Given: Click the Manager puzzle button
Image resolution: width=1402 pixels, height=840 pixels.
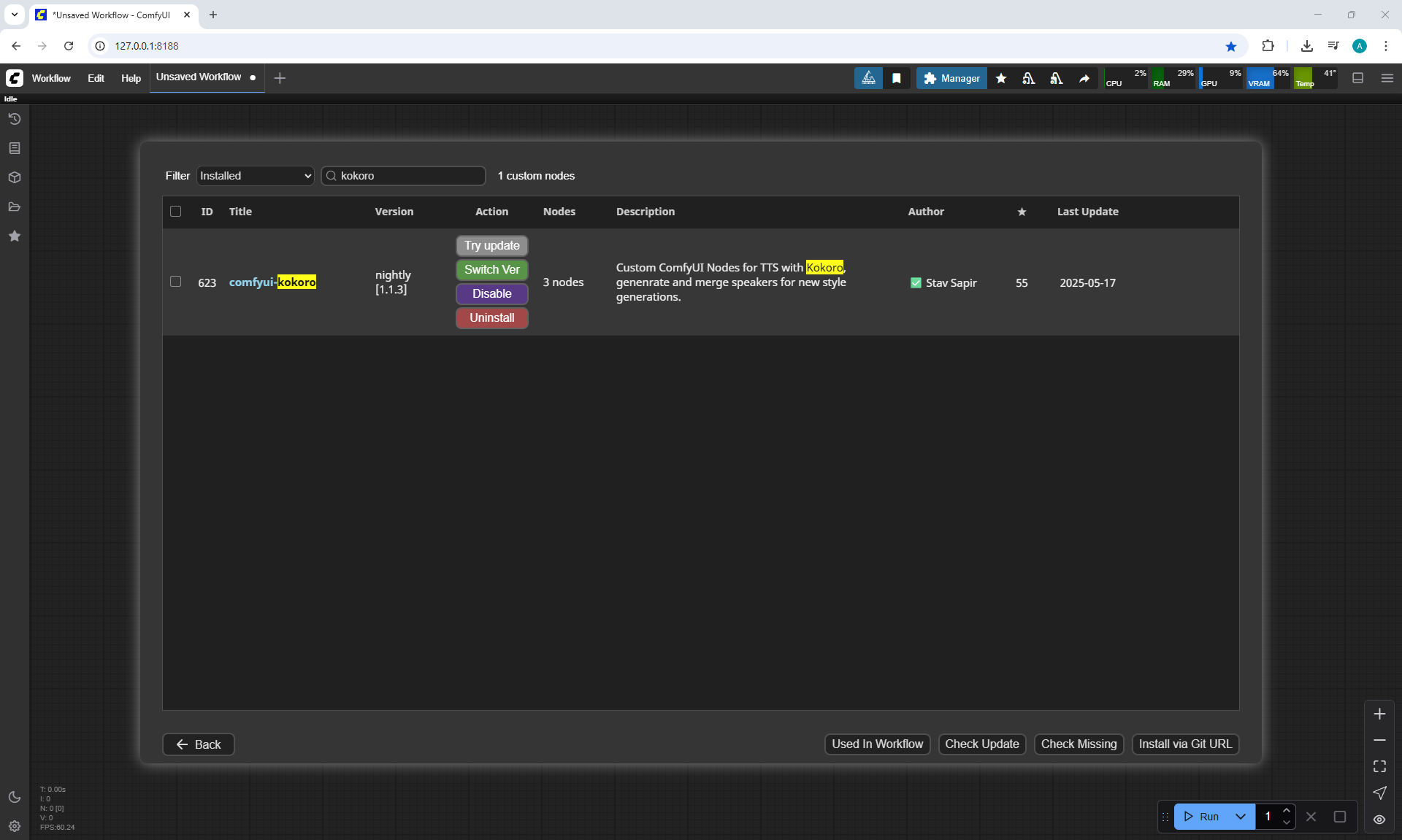Looking at the screenshot, I should click(951, 78).
